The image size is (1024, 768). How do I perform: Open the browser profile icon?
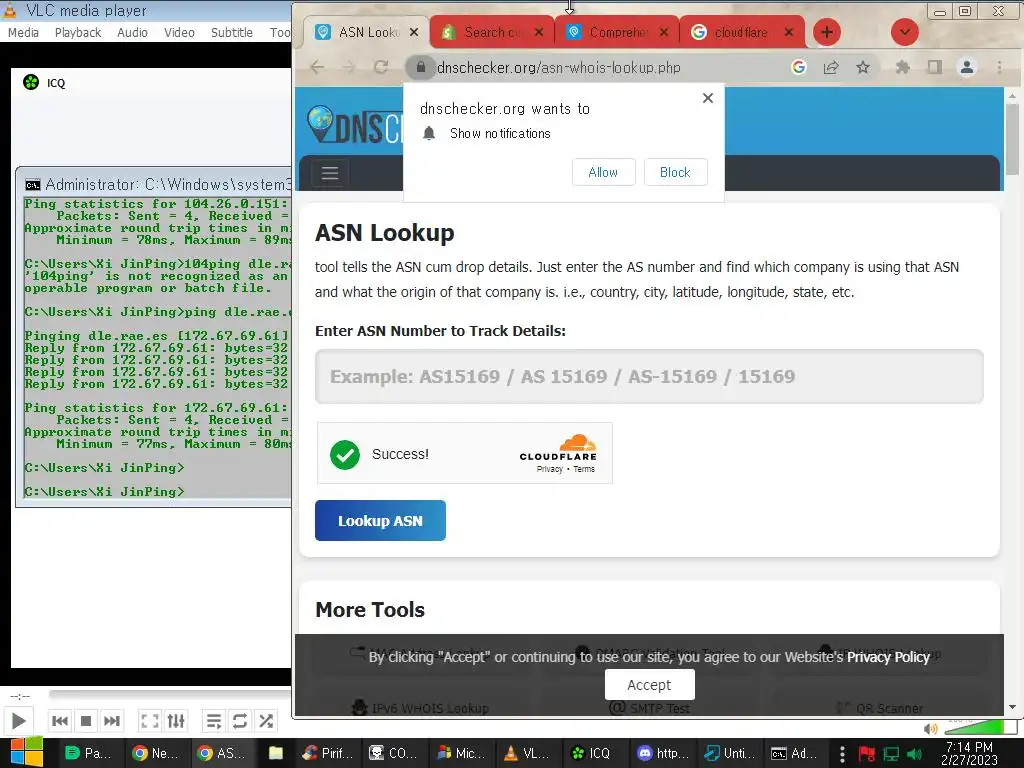pos(967,67)
